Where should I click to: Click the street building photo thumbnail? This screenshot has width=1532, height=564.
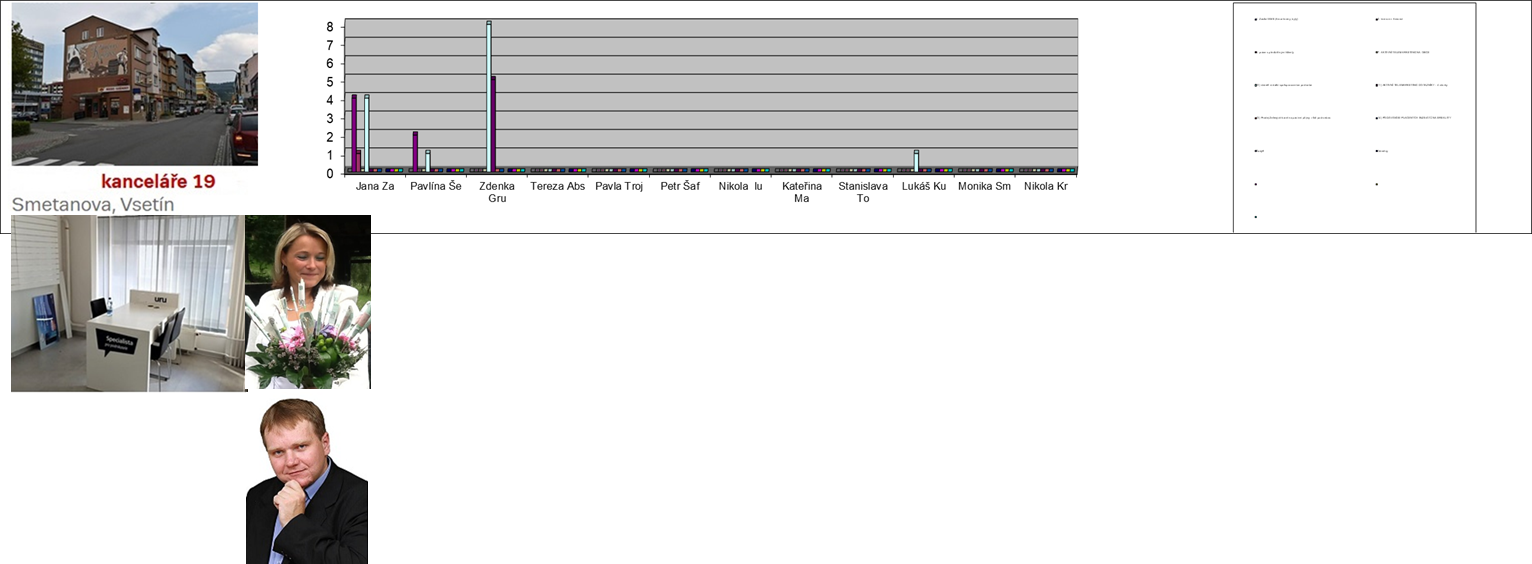click(134, 84)
